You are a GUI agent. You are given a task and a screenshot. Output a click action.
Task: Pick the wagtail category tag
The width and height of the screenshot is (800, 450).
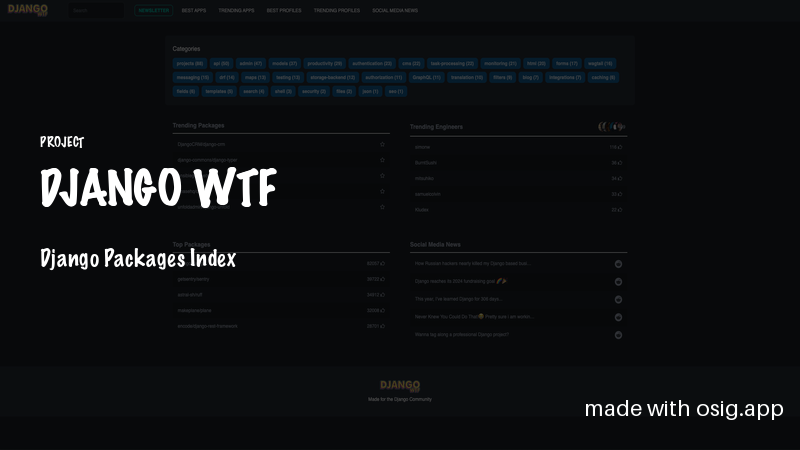[600, 64]
